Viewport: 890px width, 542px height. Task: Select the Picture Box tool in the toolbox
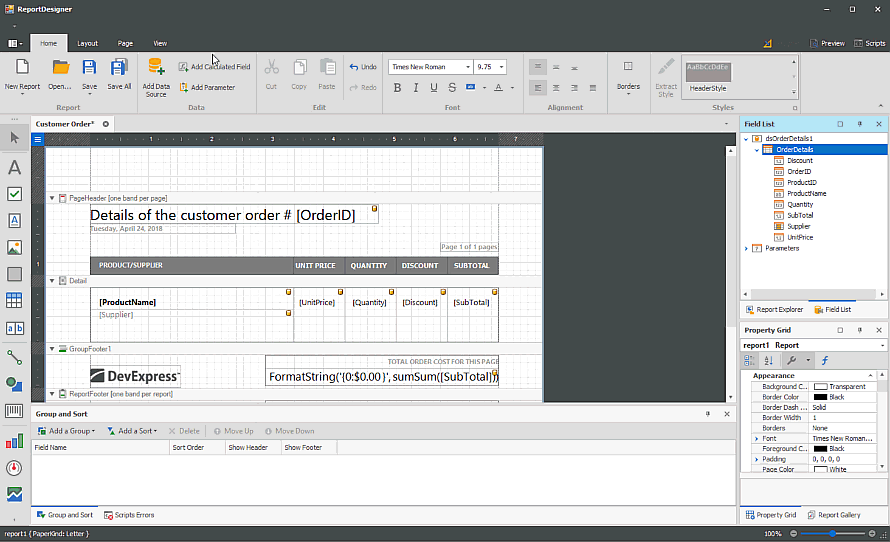(x=14, y=247)
